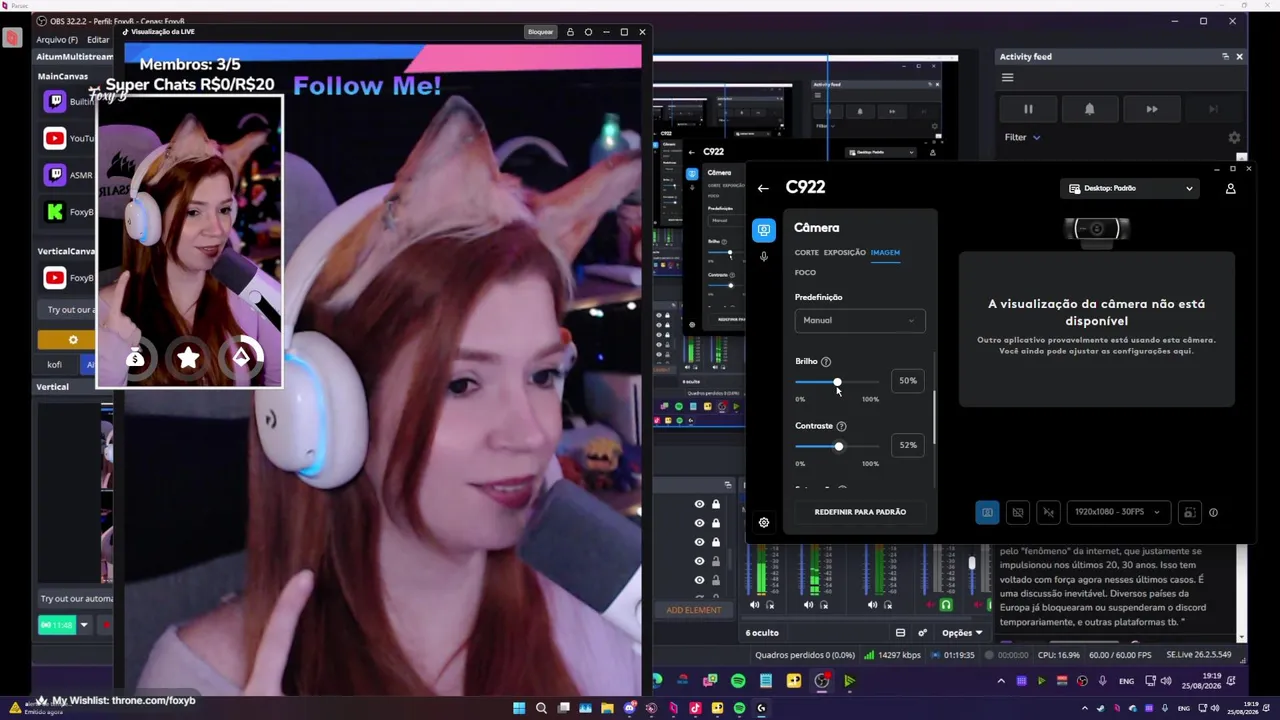Click the white volume fader in the mixer
Image resolution: width=1280 pixels, height=720 pixels.
971,564
